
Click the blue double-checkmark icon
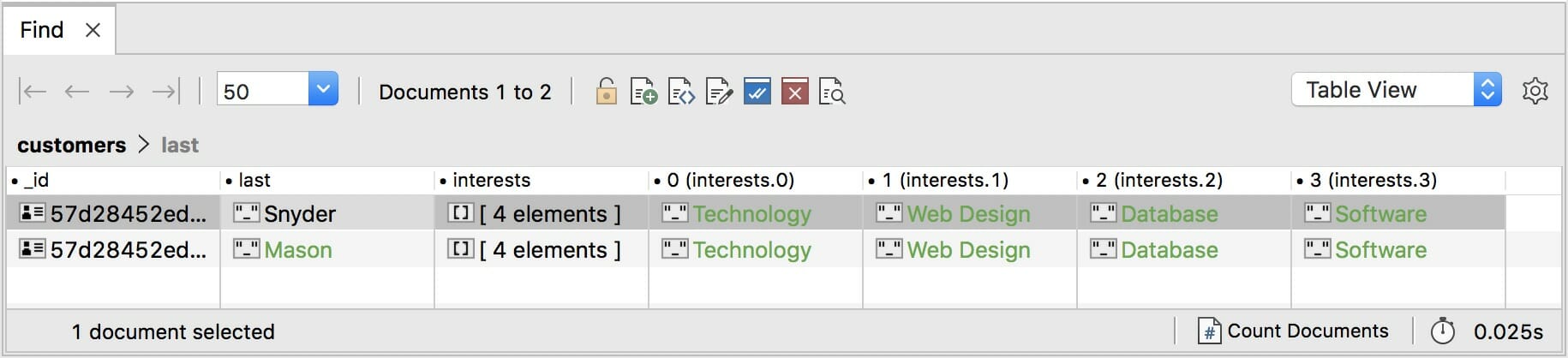click(757, 91)
